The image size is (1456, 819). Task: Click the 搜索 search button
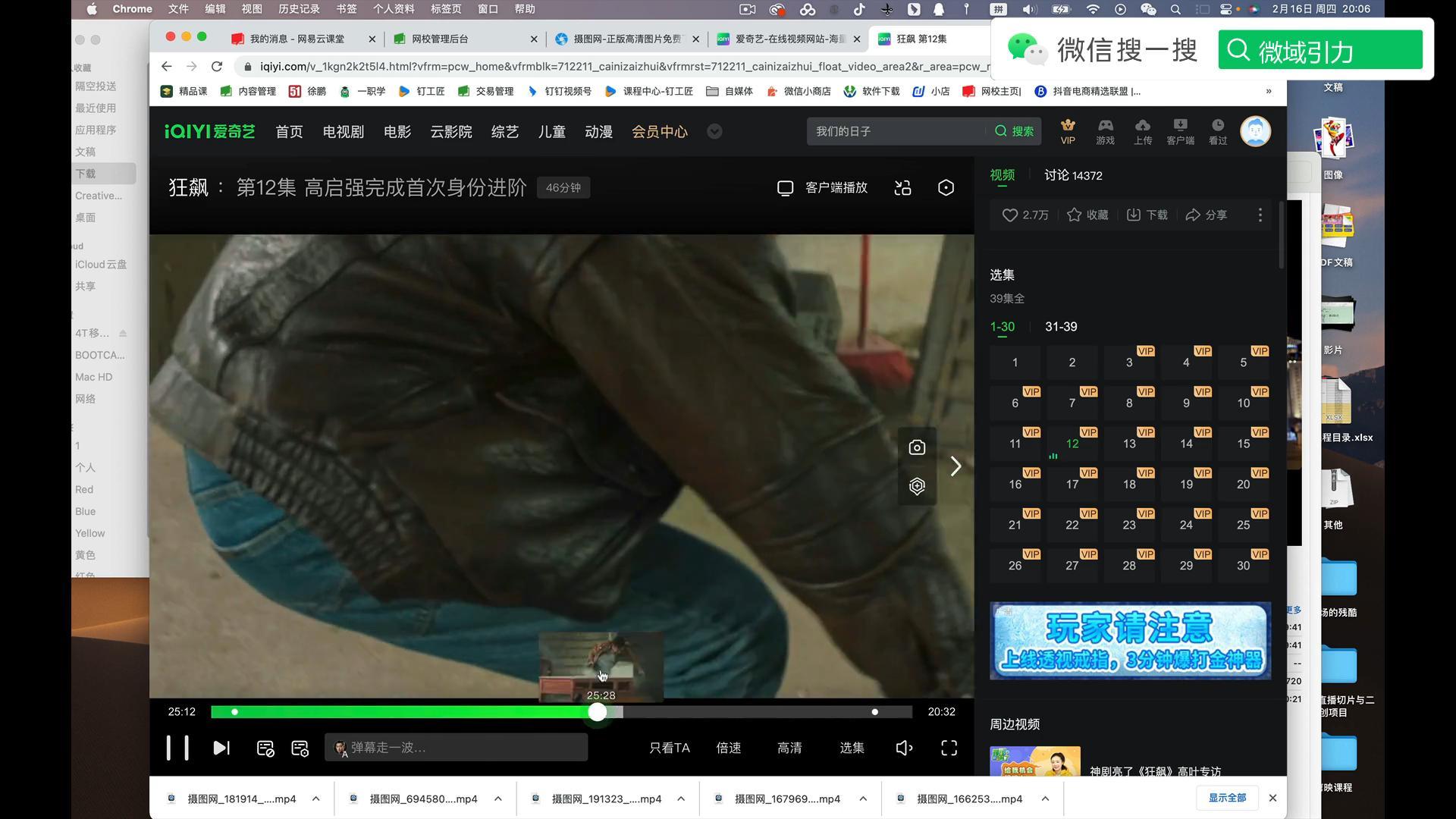pos(1014,131)
